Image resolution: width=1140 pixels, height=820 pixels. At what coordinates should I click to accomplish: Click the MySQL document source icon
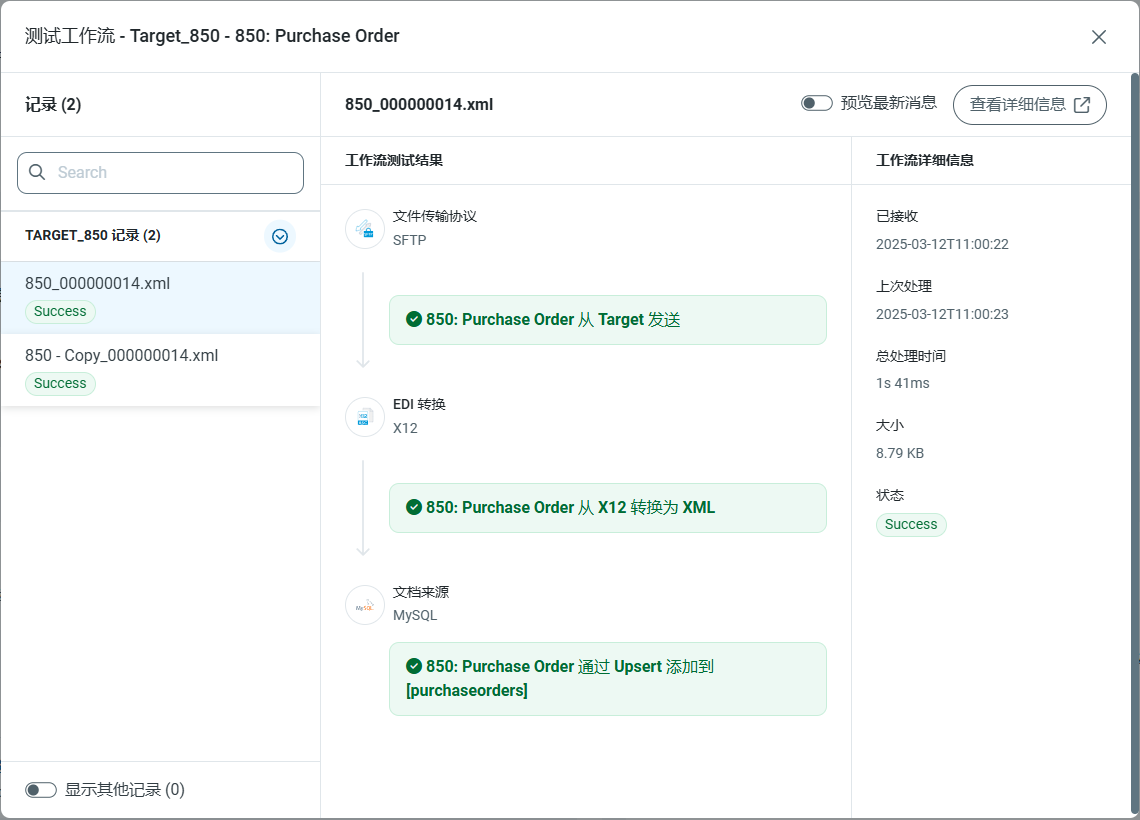tap(365, 605)
